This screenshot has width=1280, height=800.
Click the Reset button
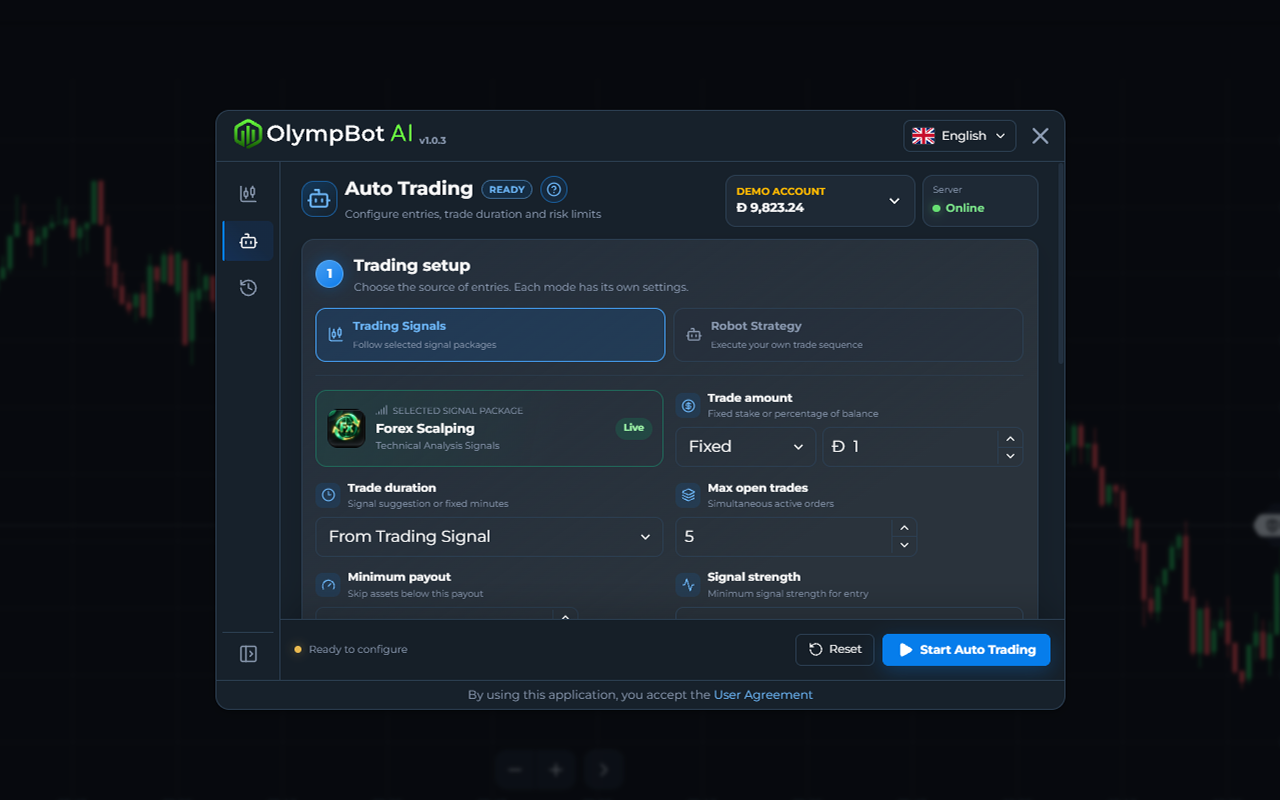click(x=835, y=650)
